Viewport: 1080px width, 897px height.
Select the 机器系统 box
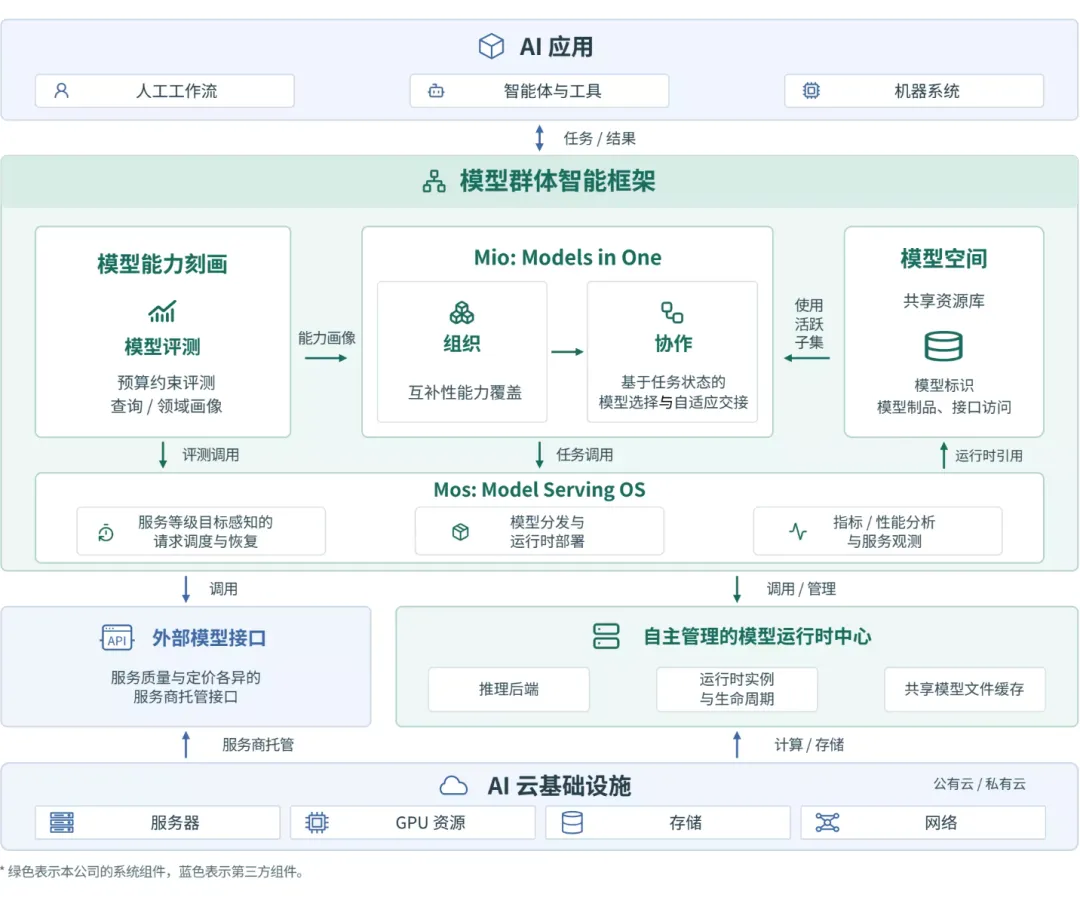914,90
